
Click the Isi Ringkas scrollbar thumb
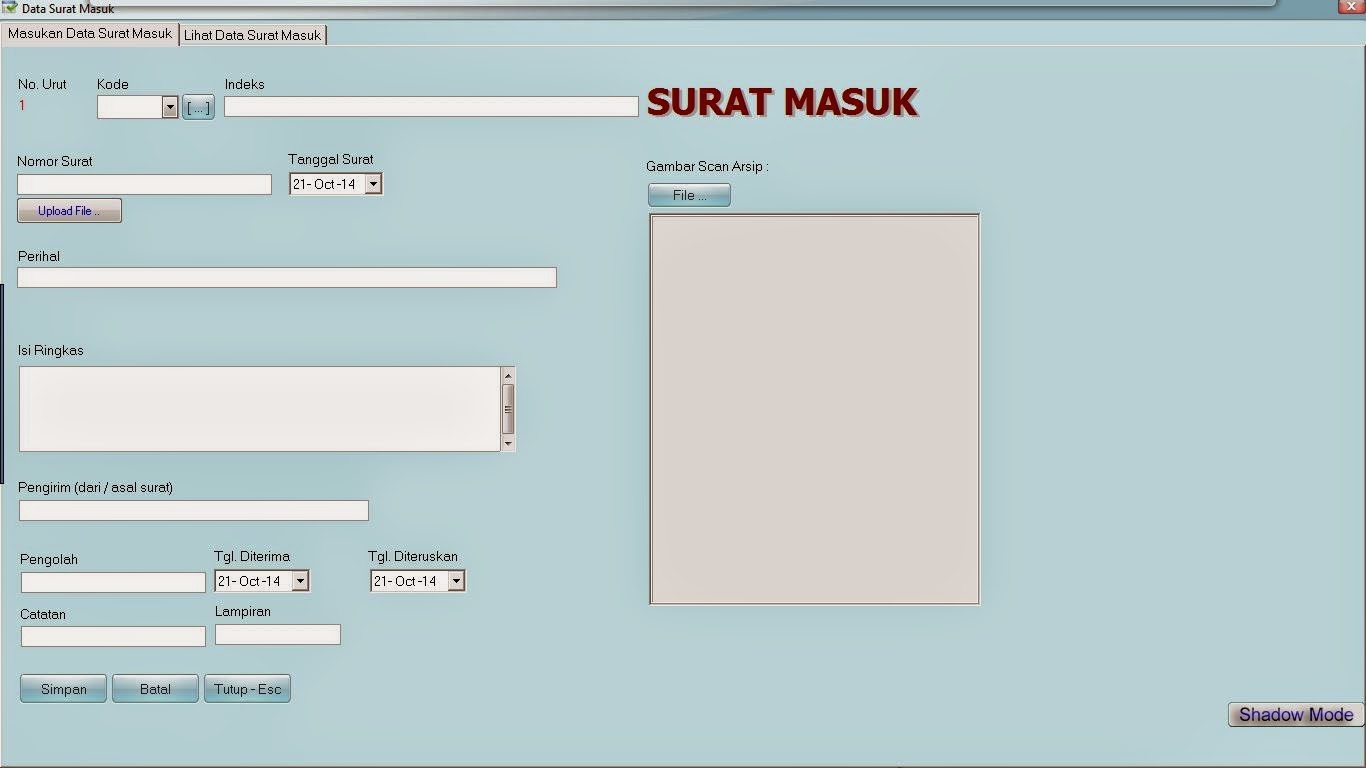508,409
